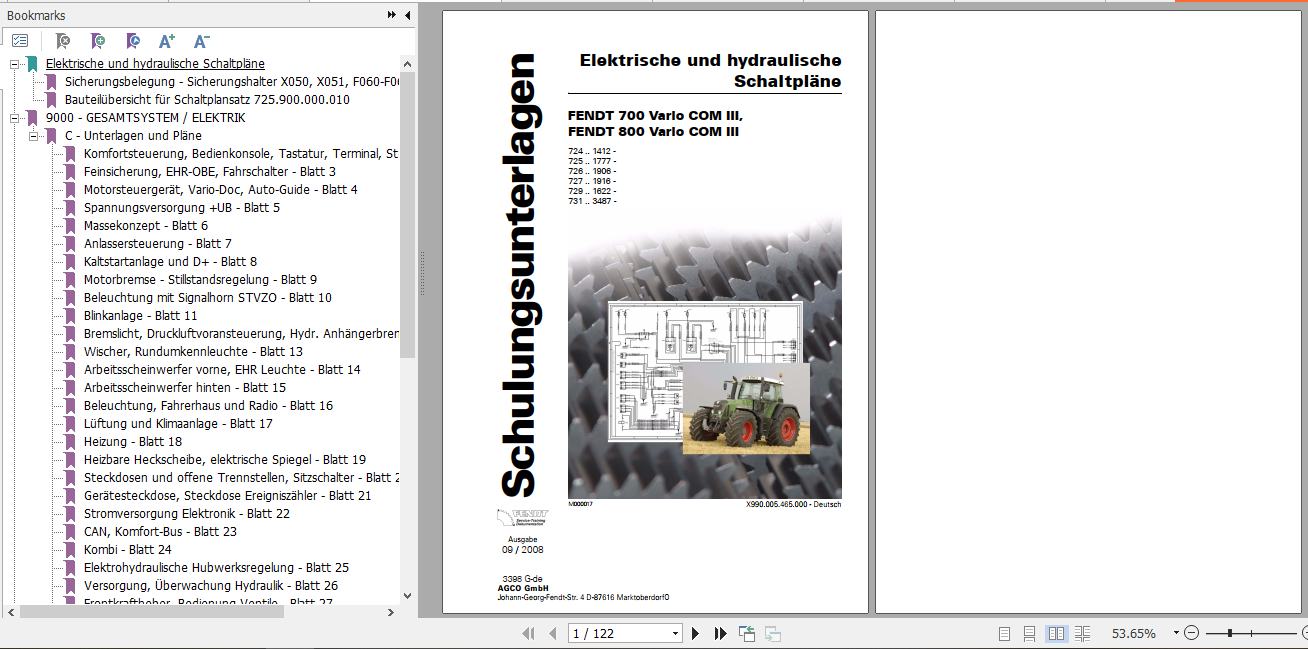
Task: Open 'Arbeitsscheinwerfer hinten - Blatt 15' bookmark
Action: (x=185, y=388)
